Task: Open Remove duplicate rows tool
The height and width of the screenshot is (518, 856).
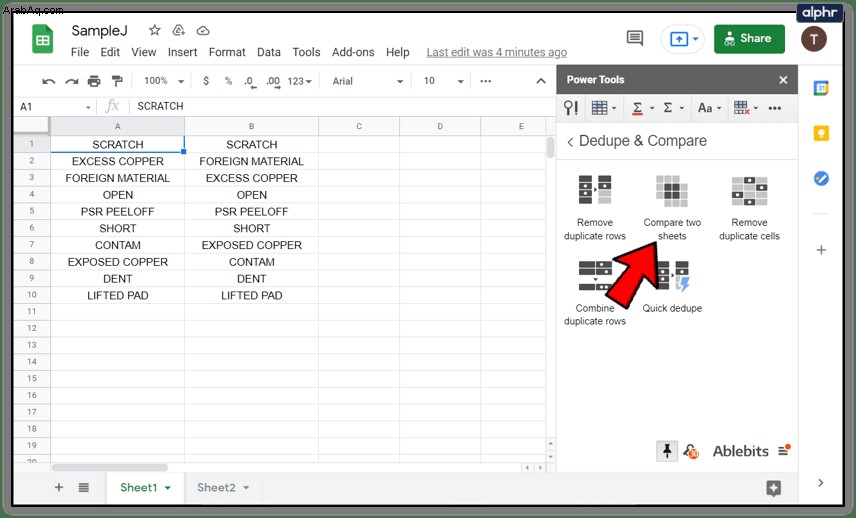Action: (x=595, y=208)
